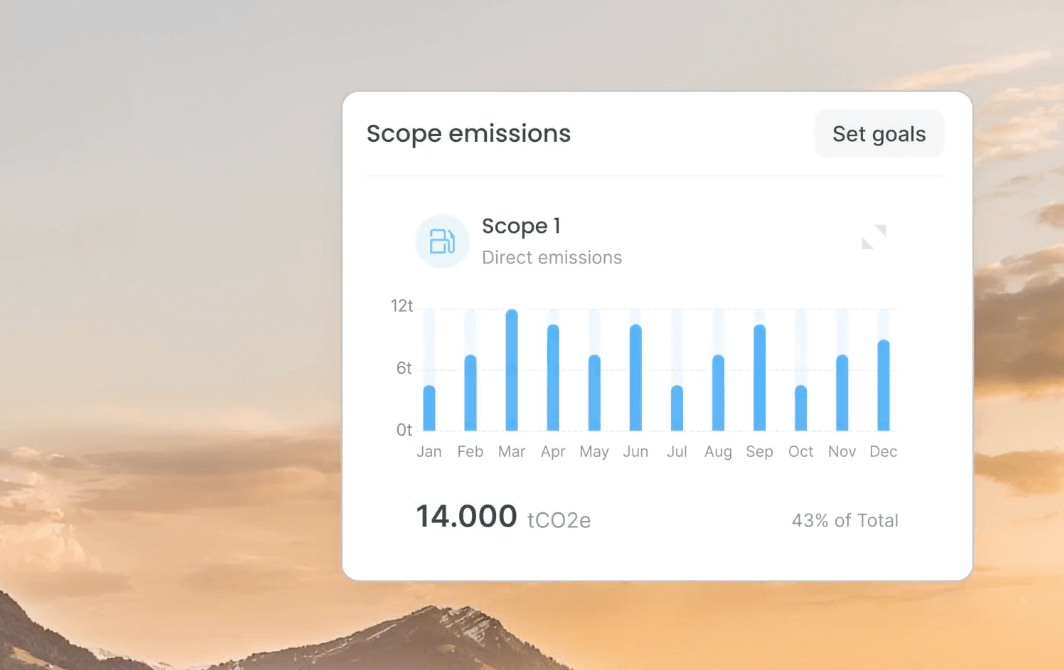Viewport: 1064px width, 670px height.
Task: Select the tallest bar for March
Action: click(512, 370)
